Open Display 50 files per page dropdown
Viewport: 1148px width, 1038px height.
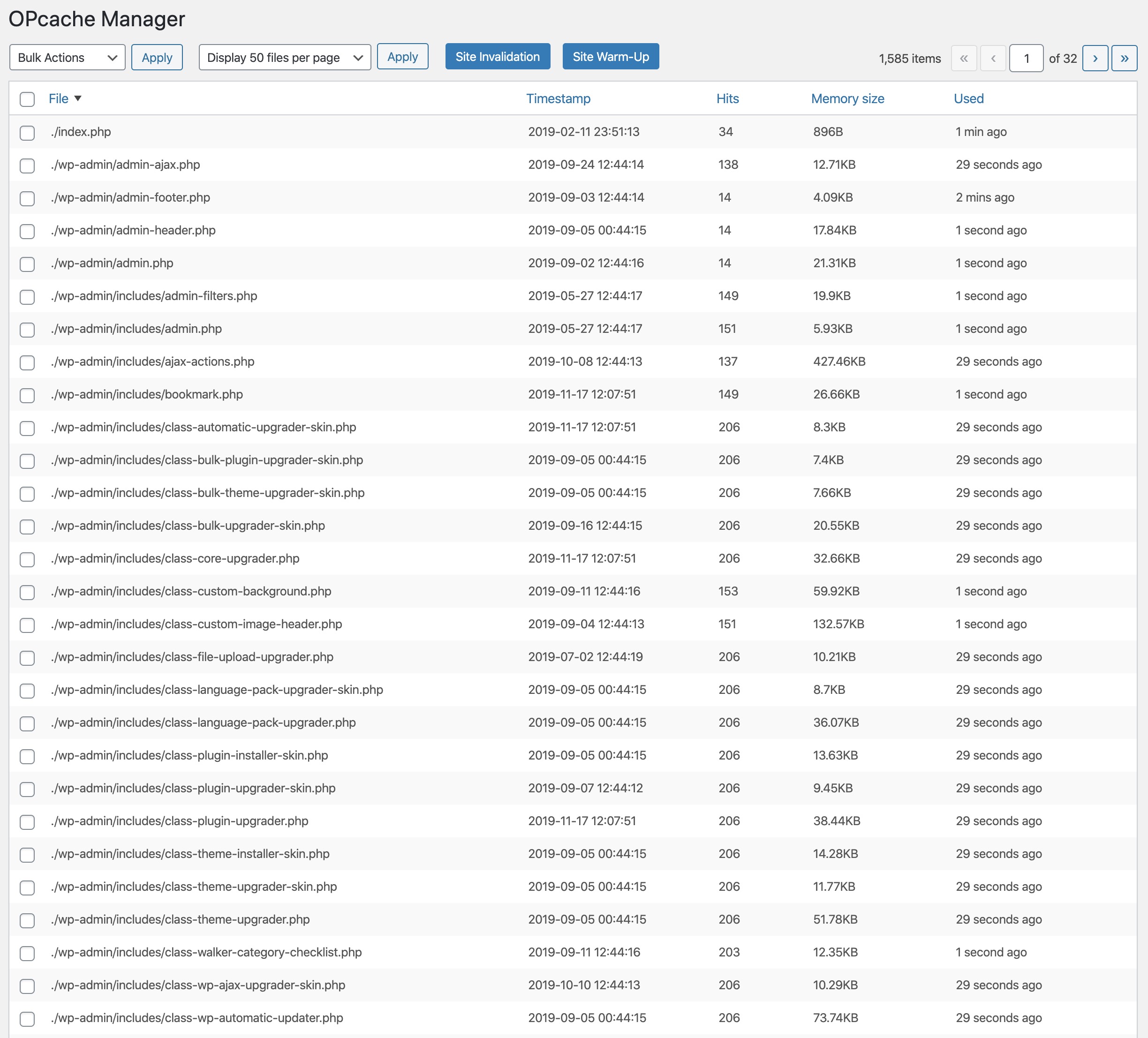click(285, 58)
